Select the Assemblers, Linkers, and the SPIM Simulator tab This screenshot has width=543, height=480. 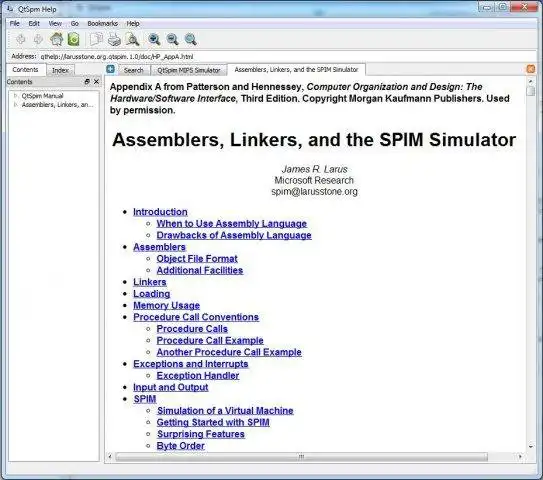pos(296,70)
